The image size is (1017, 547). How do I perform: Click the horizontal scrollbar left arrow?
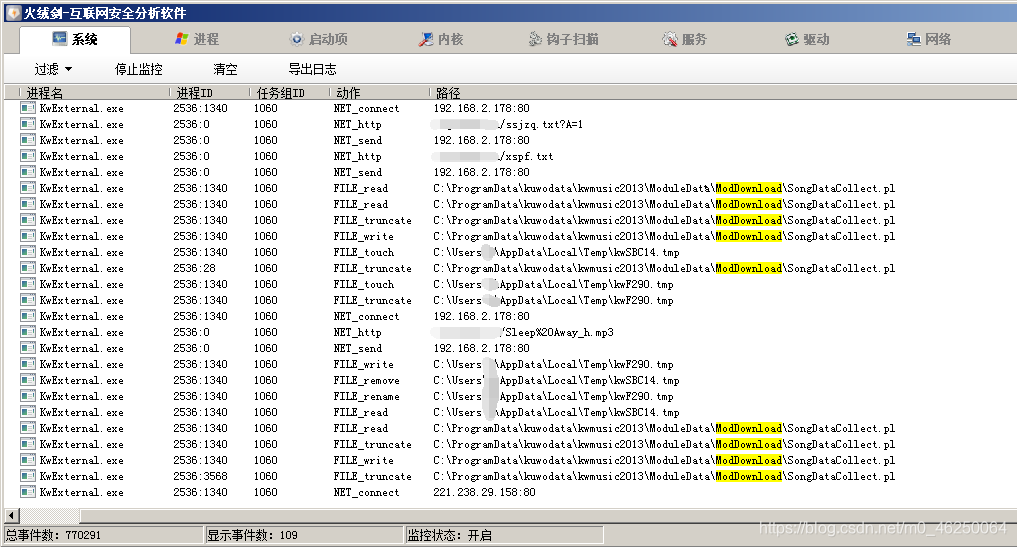coord(12,516)
